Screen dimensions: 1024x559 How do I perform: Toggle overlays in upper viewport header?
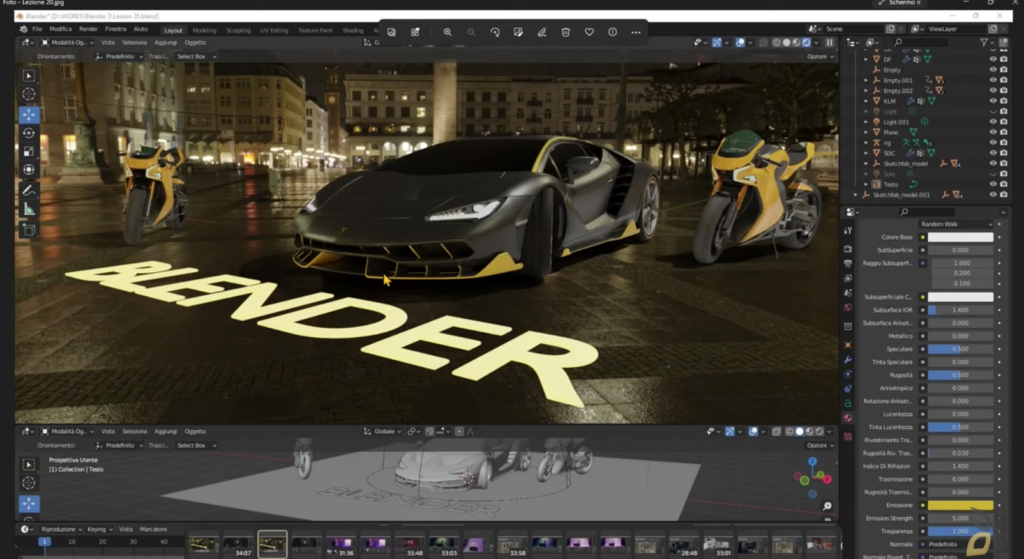tap(740, 42)
